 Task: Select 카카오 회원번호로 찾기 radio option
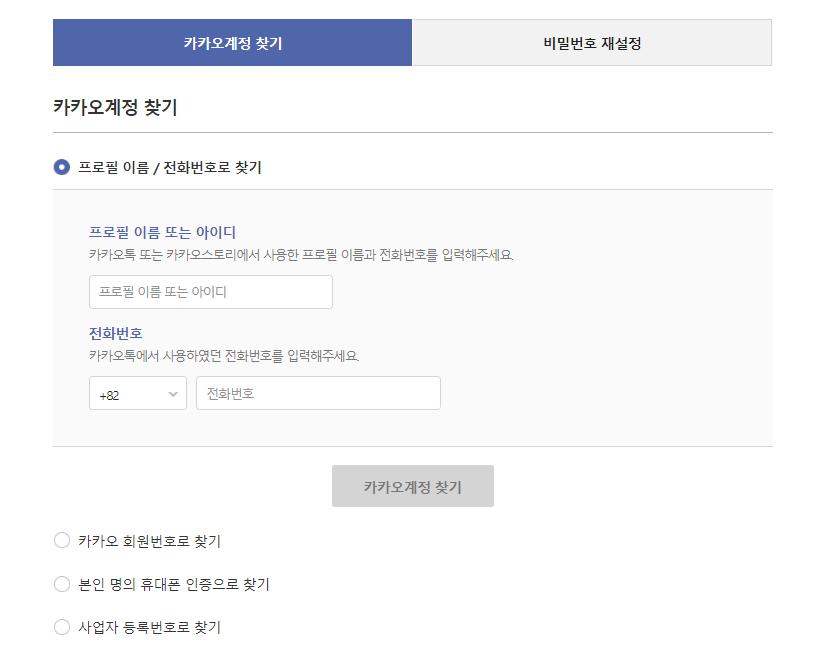[62, 541]
